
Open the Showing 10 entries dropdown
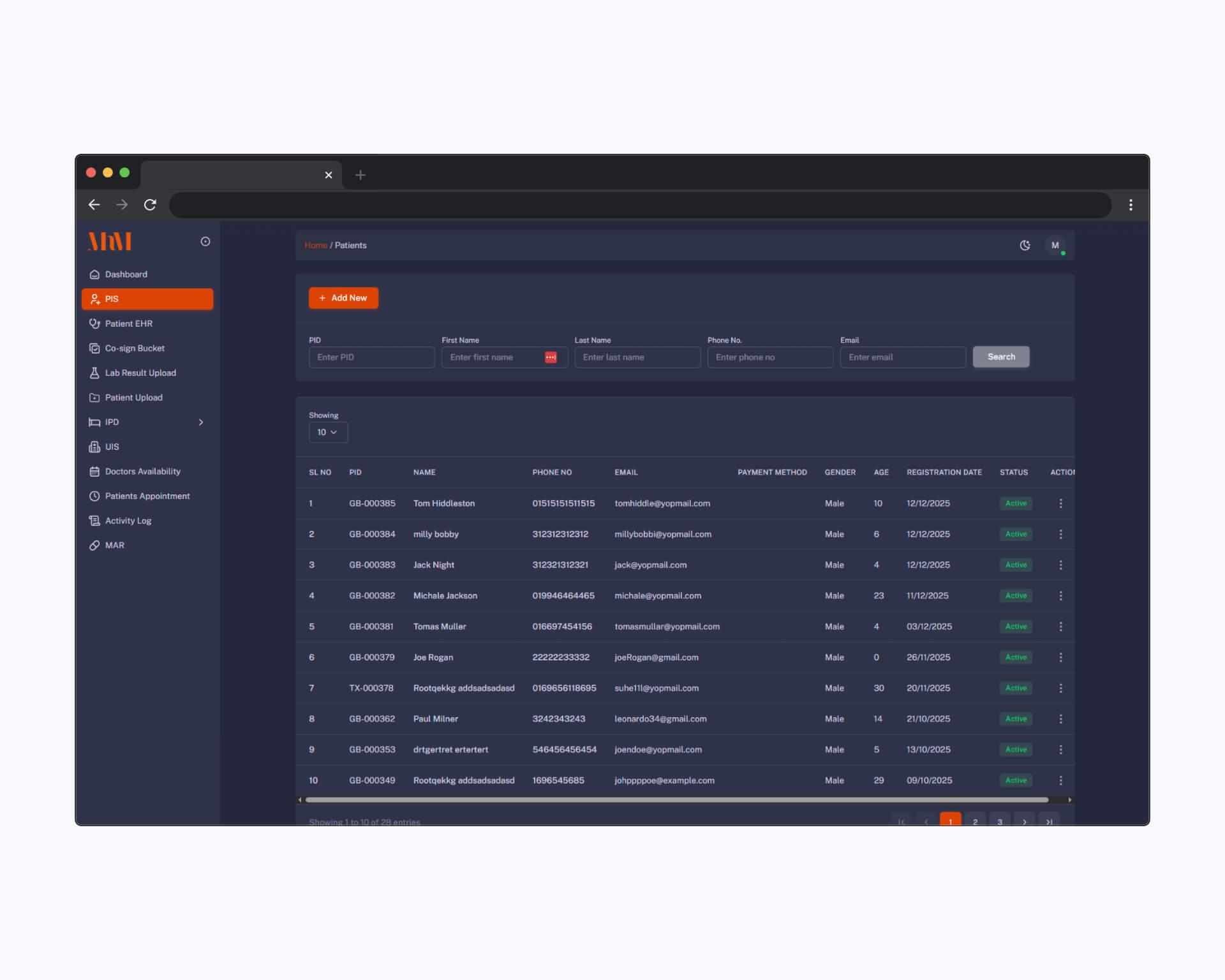(328, 433)
